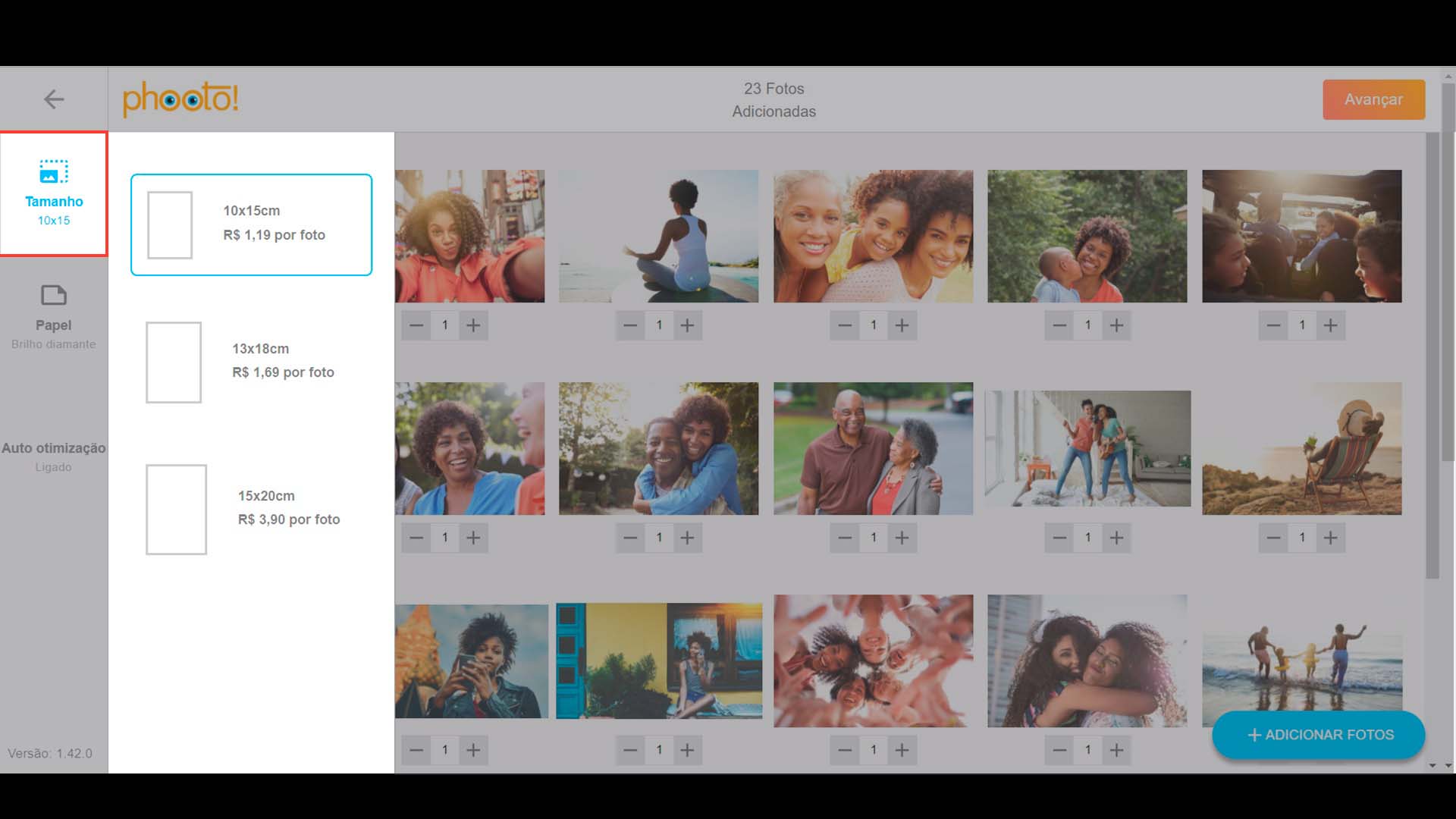Click minus under the car family photo
The height and width of the screenshot is (819, 1456).
click(x=1273, y=325)
